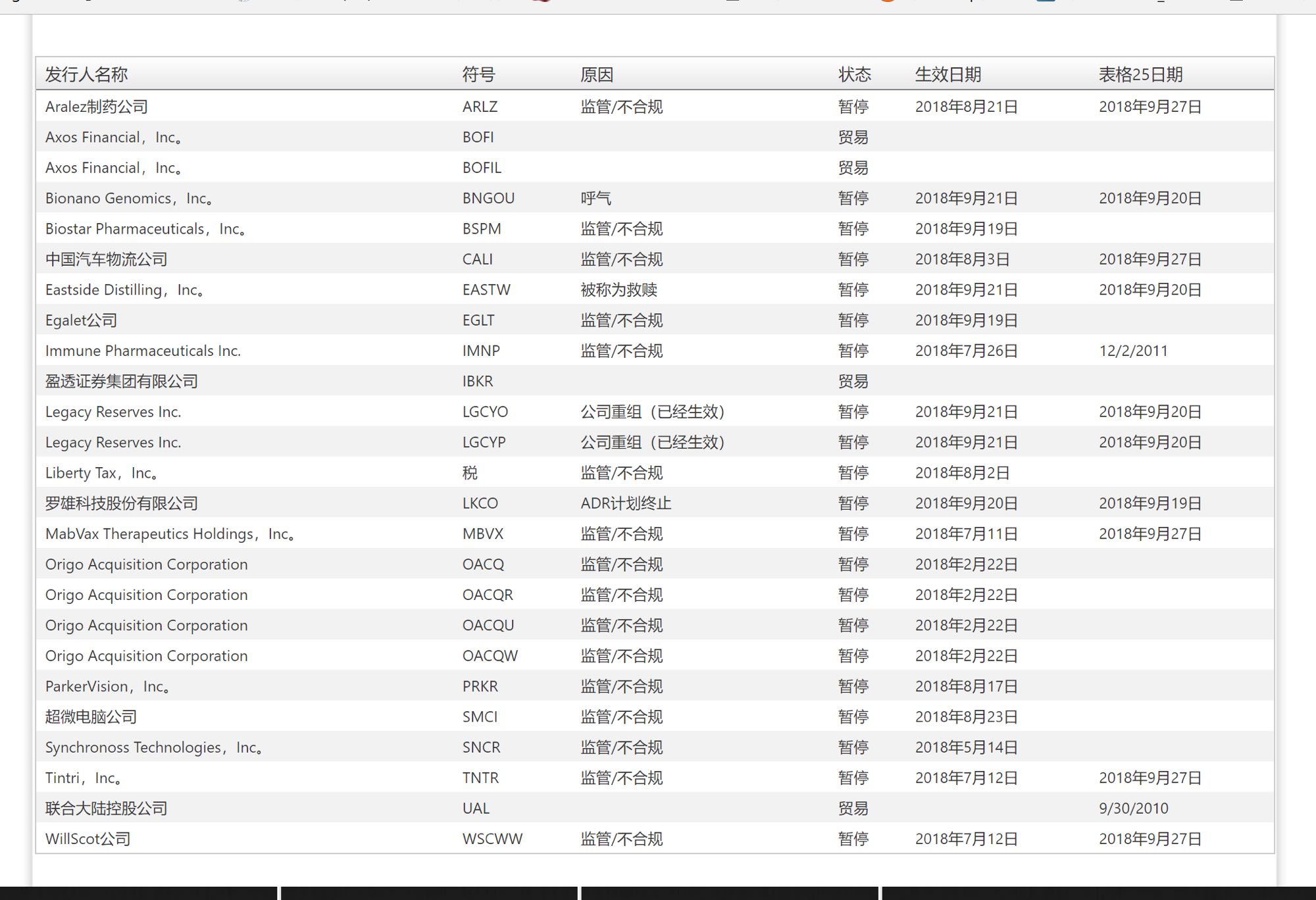Click the MBVX symbol cell

[482, 534]
